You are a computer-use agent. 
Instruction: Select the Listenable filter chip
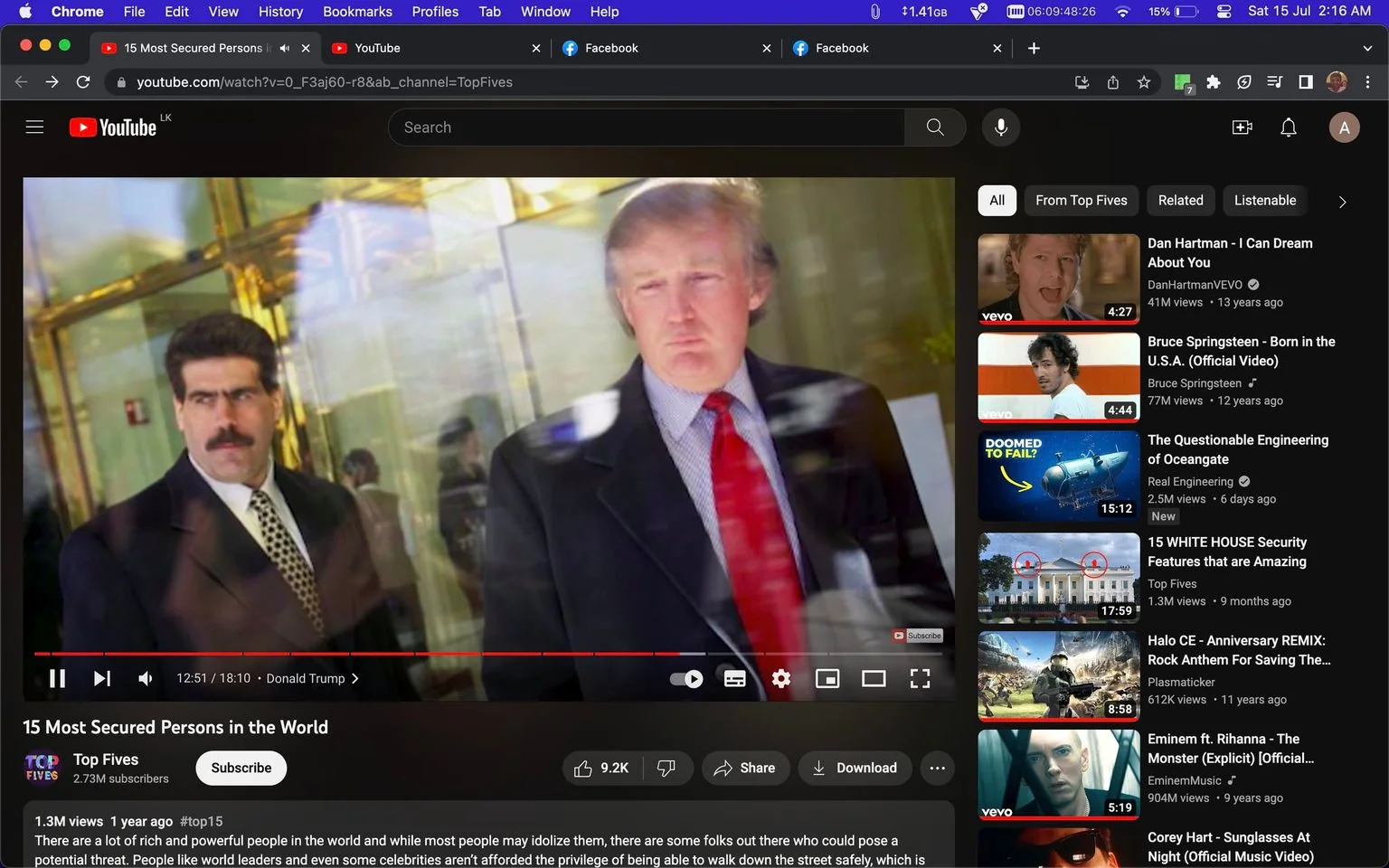pos(1265,201)
